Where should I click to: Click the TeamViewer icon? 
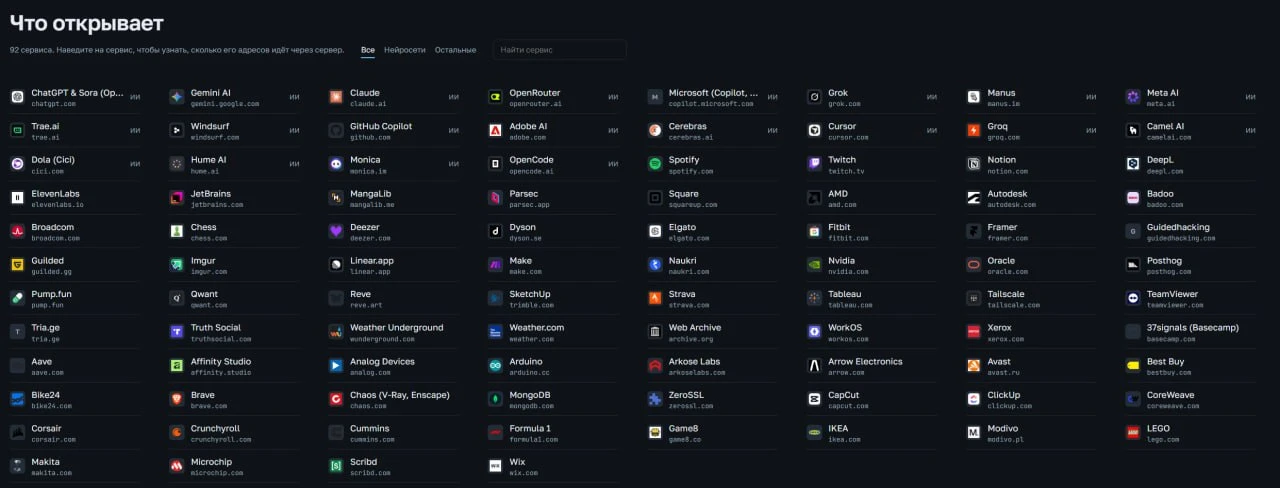click(x=1133, y=298)
